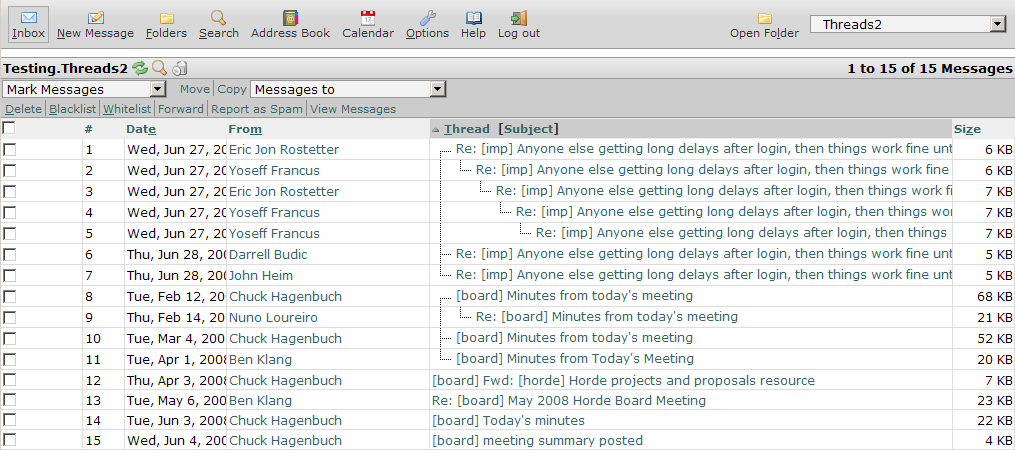Refresh the Threads2 mailbox with green arrows
The height and width of the screenshot is (450, 1015).
(x=140, y=68)
